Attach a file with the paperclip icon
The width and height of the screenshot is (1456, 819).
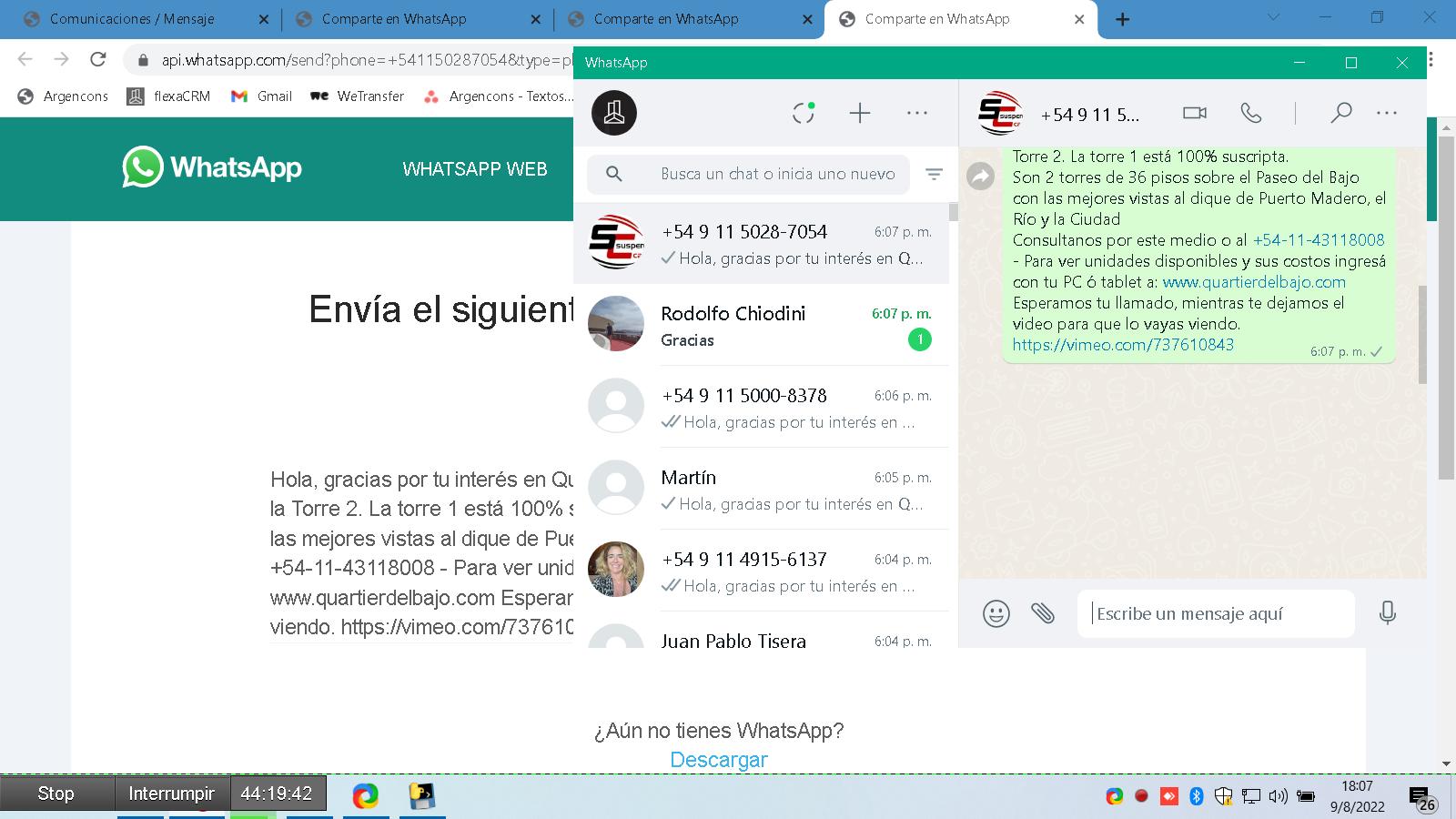tap(1043, 613)
